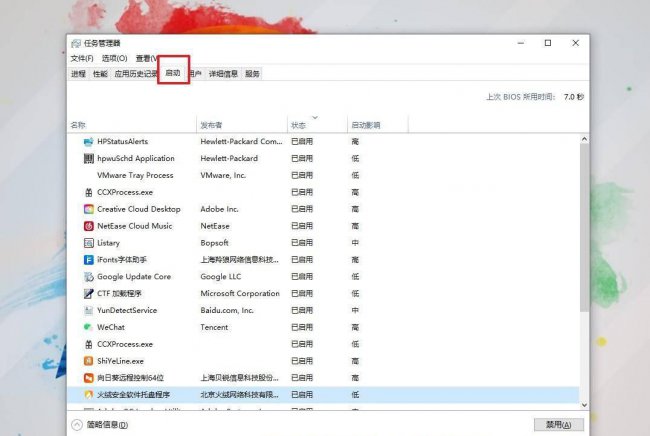
Task: Click 中 impact in Listary row
Action: 355,243
